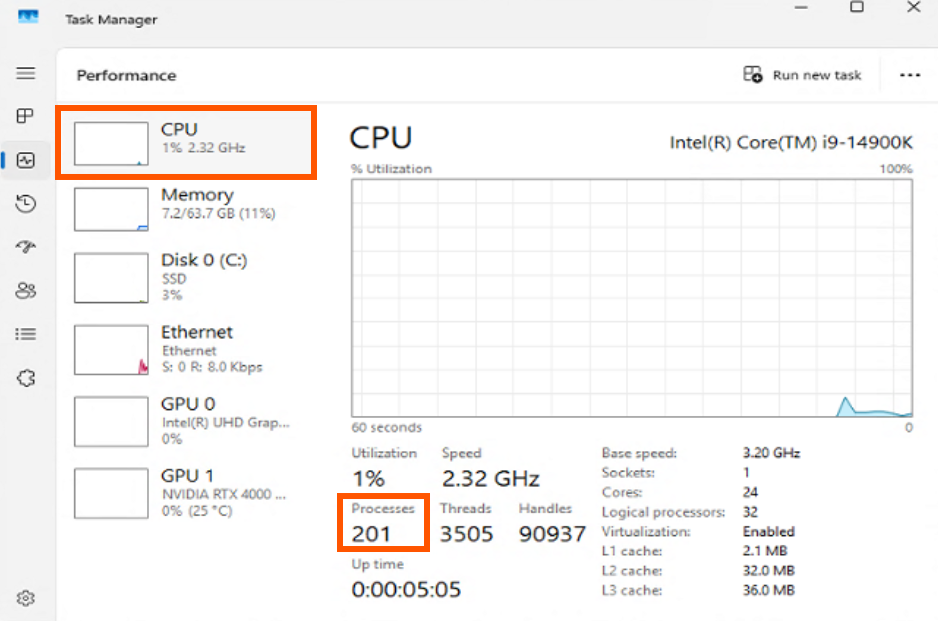Viewport: 938px width, 621px height.
Task: Click the Virtualization Enabled value
Action: point(769,531)
